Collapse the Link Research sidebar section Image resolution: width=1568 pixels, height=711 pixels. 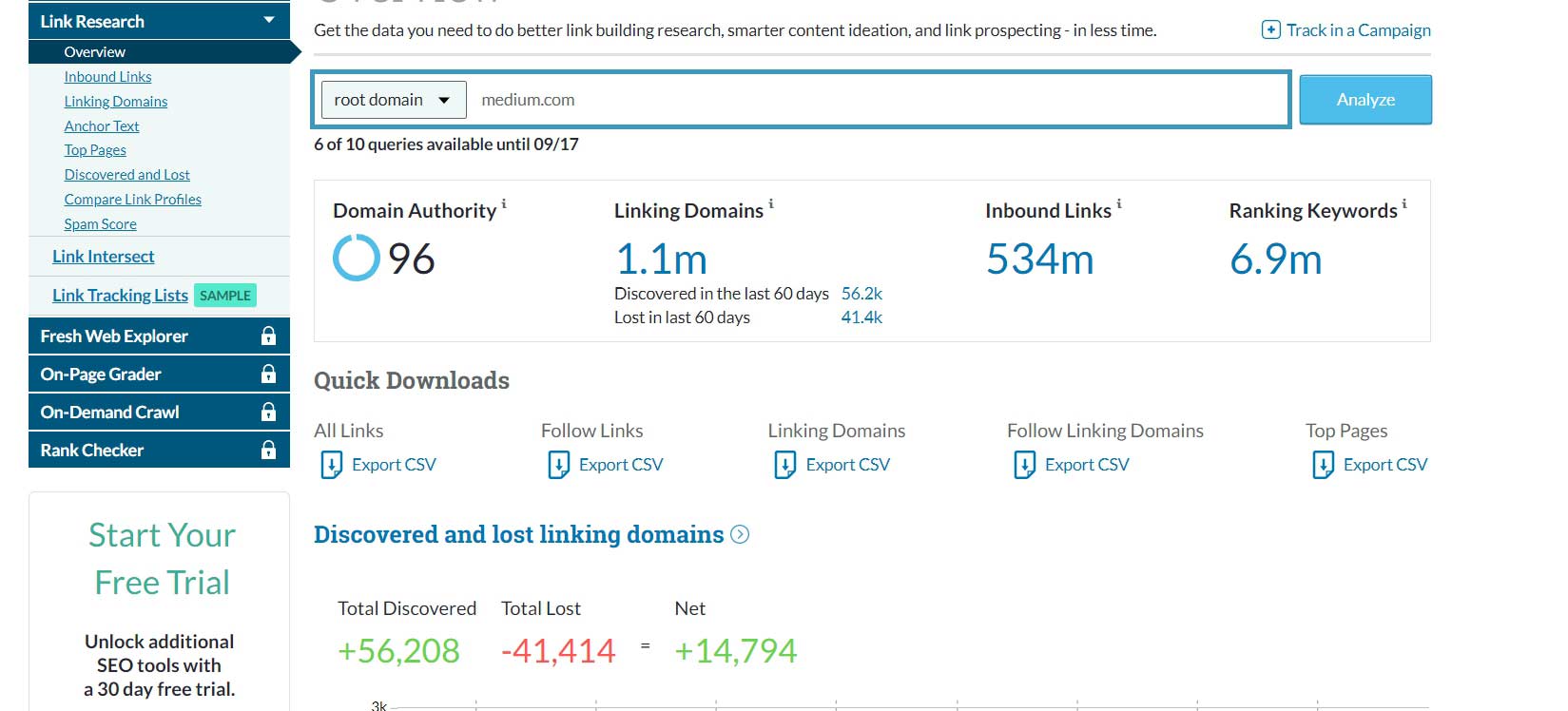[x=269, y=21]
